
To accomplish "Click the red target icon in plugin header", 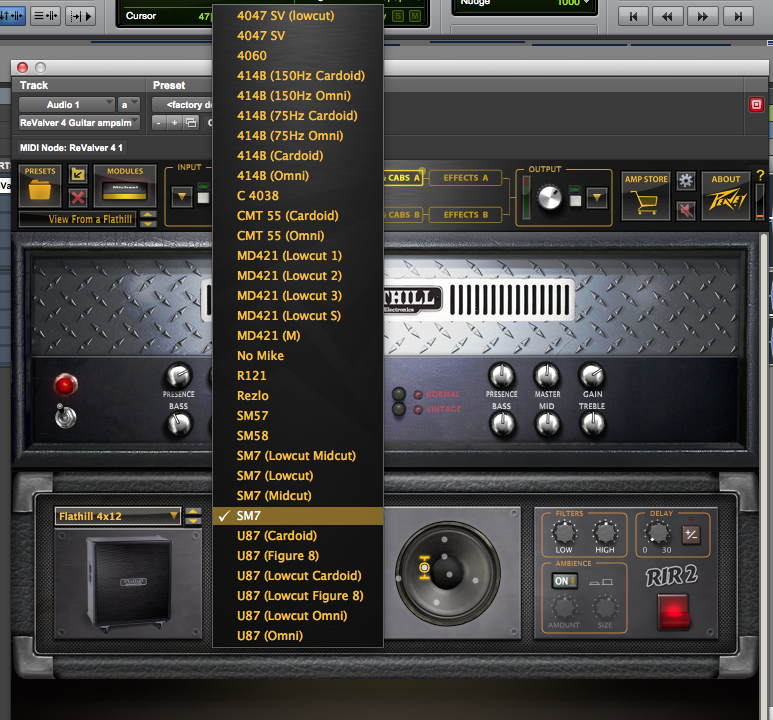I will coord(756,105).
